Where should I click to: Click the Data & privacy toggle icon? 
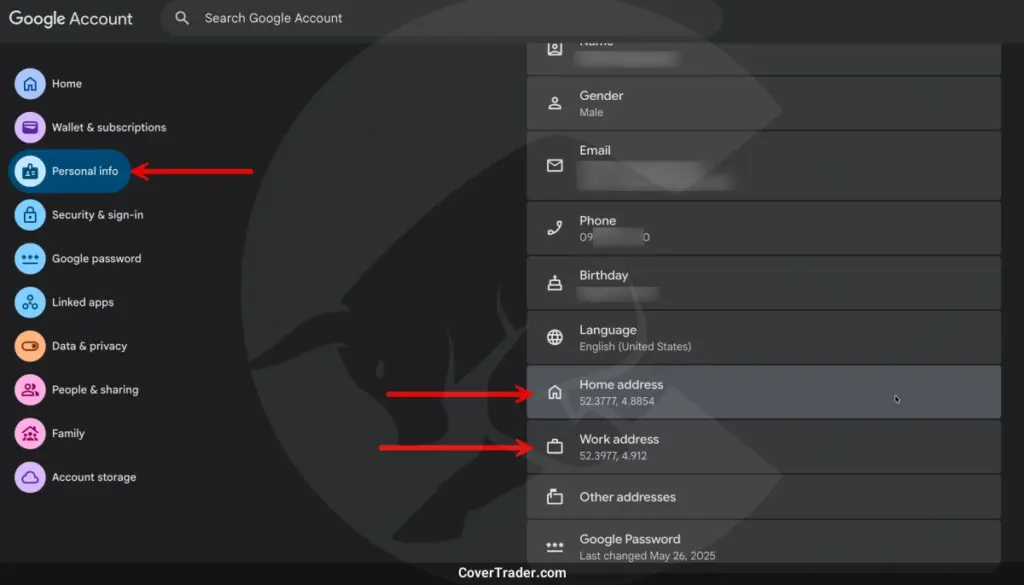[30, 346]
